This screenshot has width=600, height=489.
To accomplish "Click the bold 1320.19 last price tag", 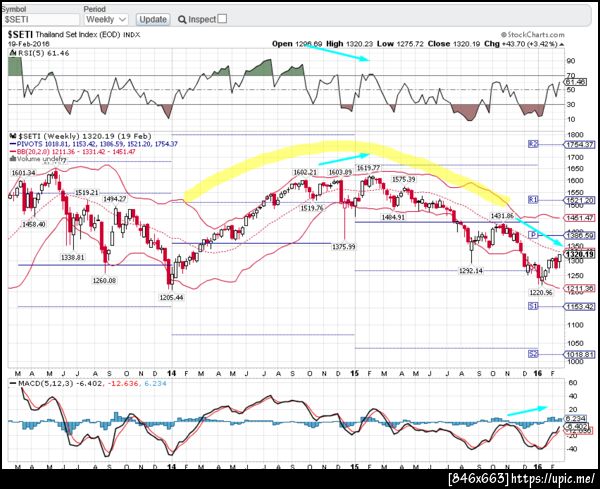I will (579, 254).
